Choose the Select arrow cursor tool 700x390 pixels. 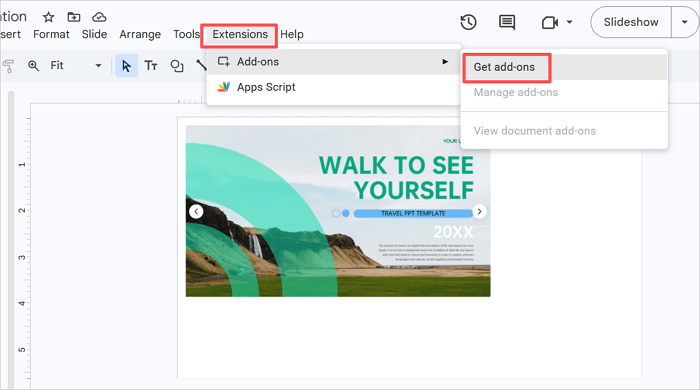126,66
